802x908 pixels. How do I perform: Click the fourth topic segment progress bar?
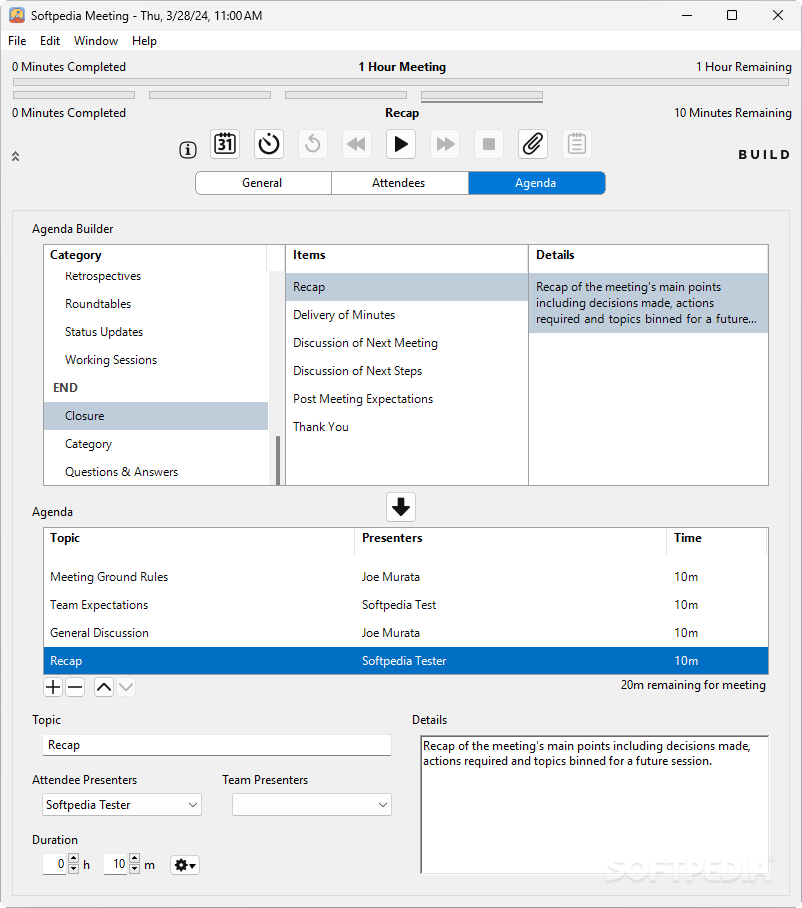482,95
